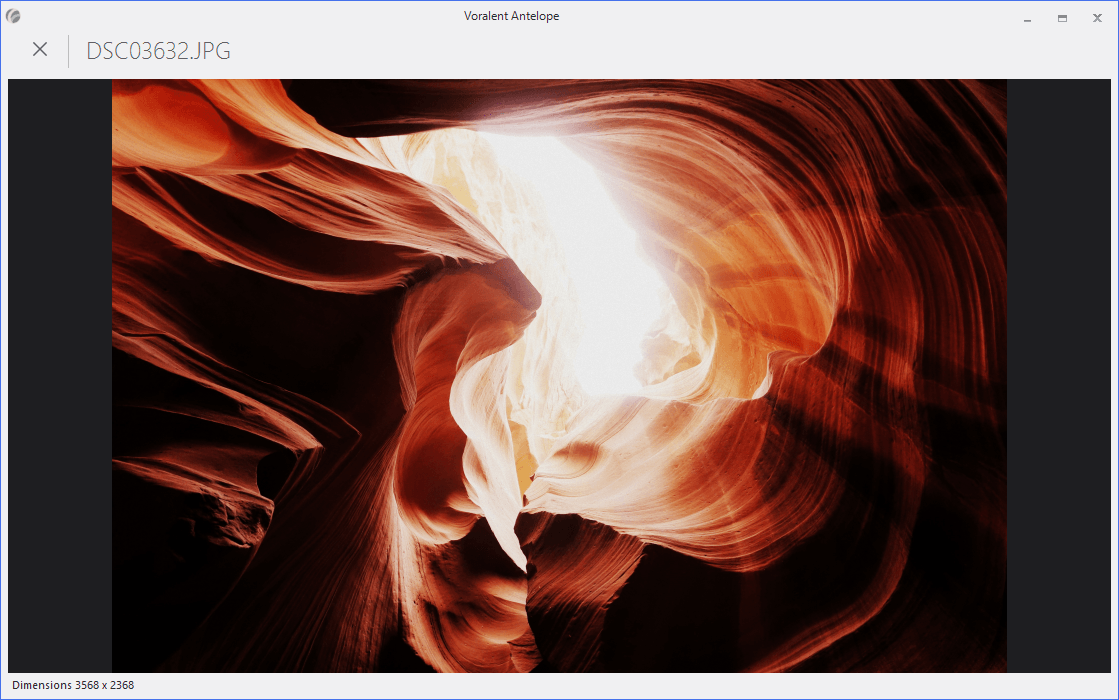Close the Voralent Antelope window

coord(1097,18)
